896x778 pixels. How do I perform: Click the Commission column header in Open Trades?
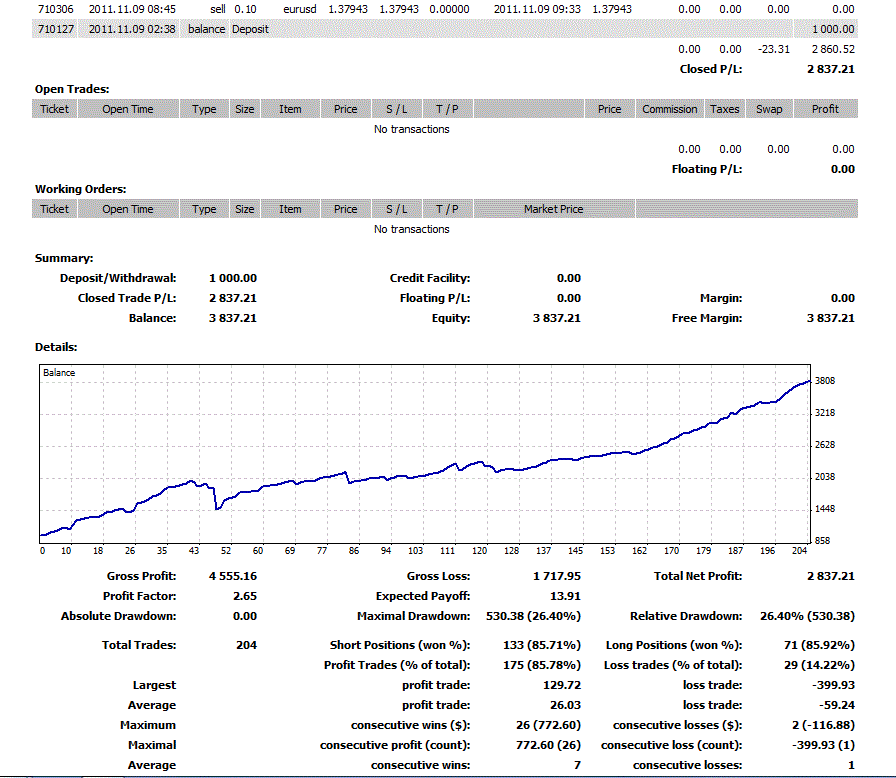[669, 109]
